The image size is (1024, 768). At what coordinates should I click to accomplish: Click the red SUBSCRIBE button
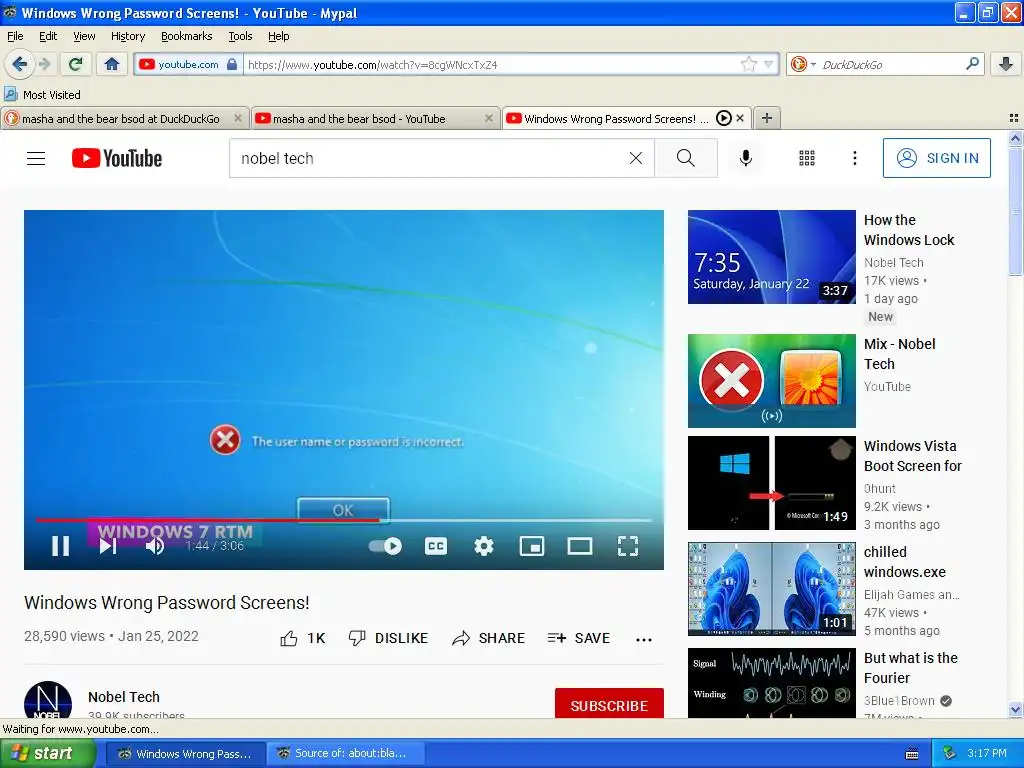[609, 703]
